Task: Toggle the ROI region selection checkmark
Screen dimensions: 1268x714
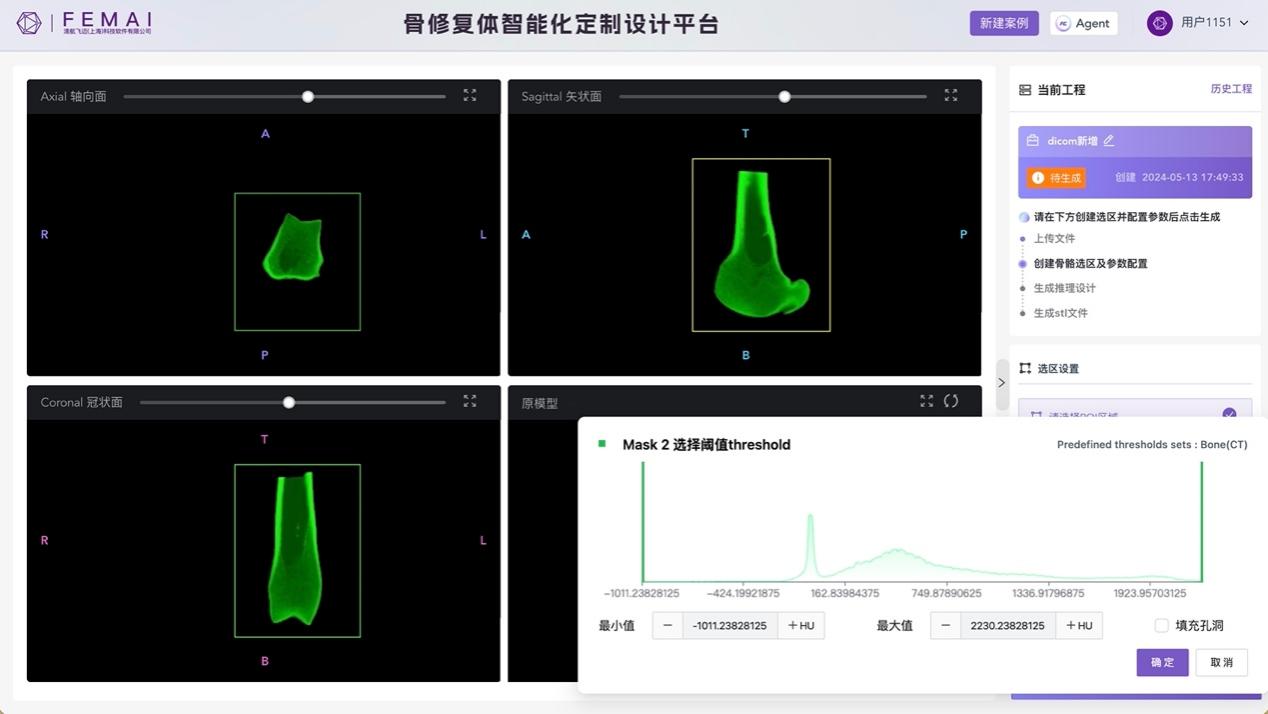Action: pyautogui.click(x=1229, y=414)
